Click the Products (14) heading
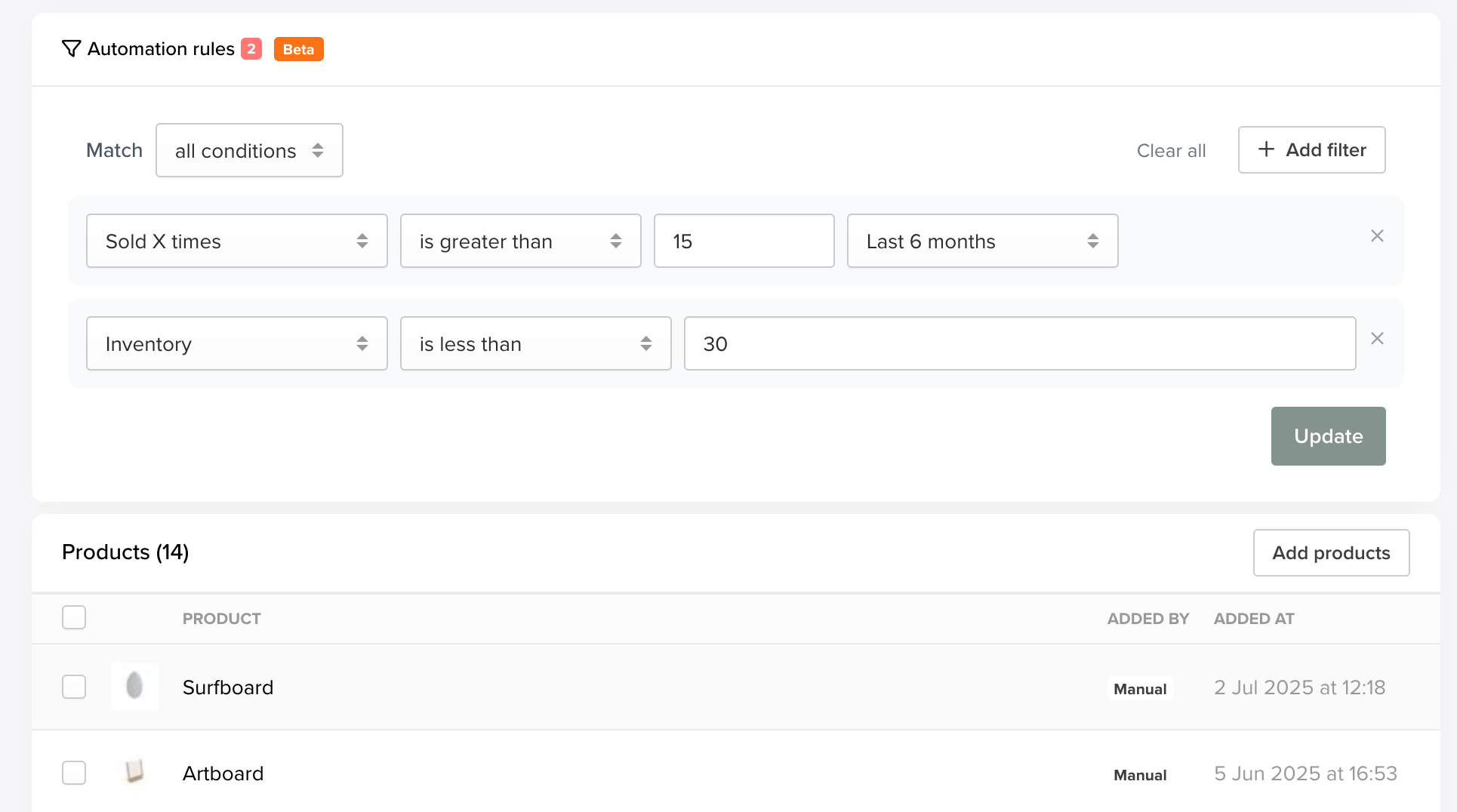Viewport: 1457px width, 812px height. [x=125, y=552]
